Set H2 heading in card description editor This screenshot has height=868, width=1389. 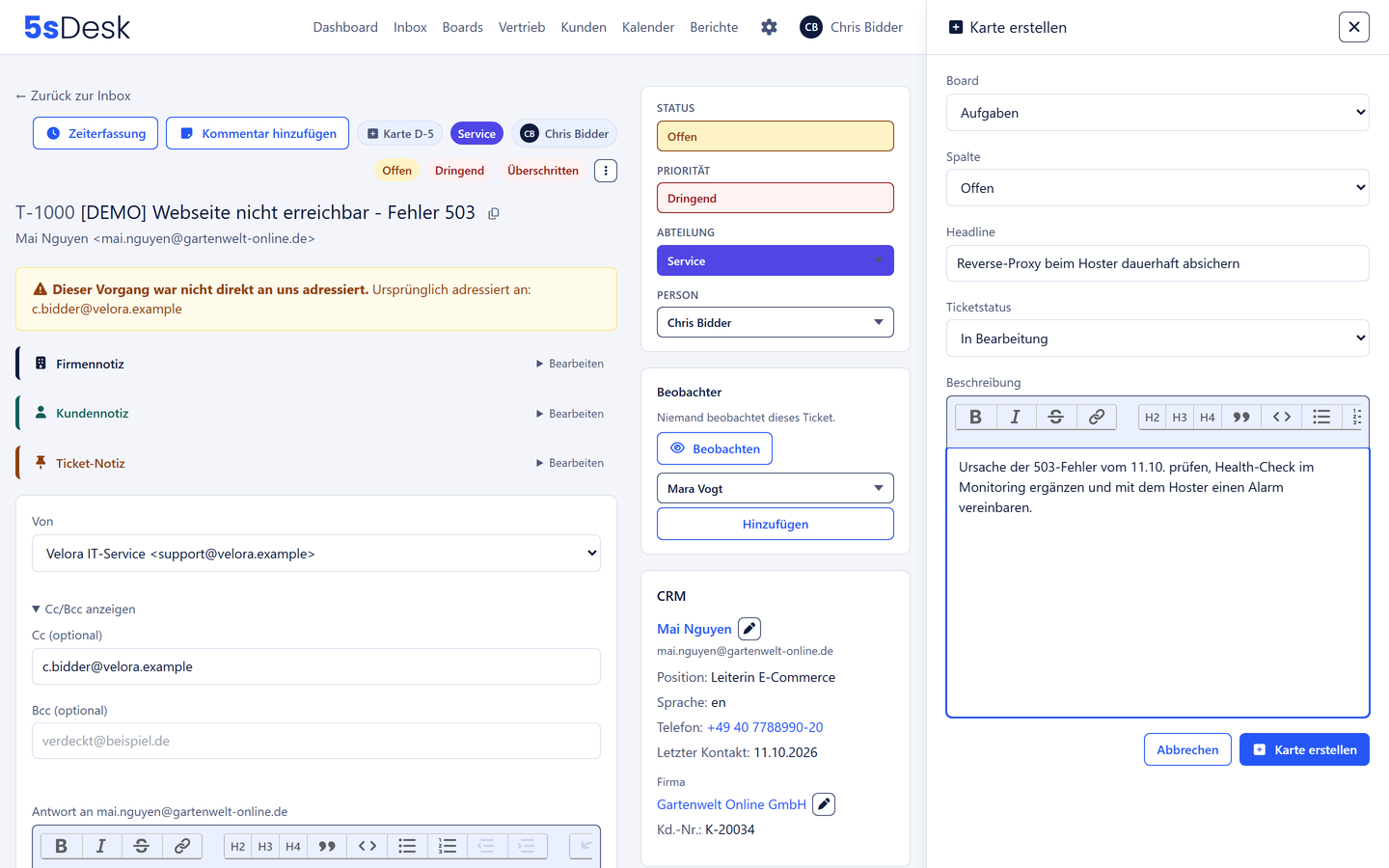pos(1153,417)
